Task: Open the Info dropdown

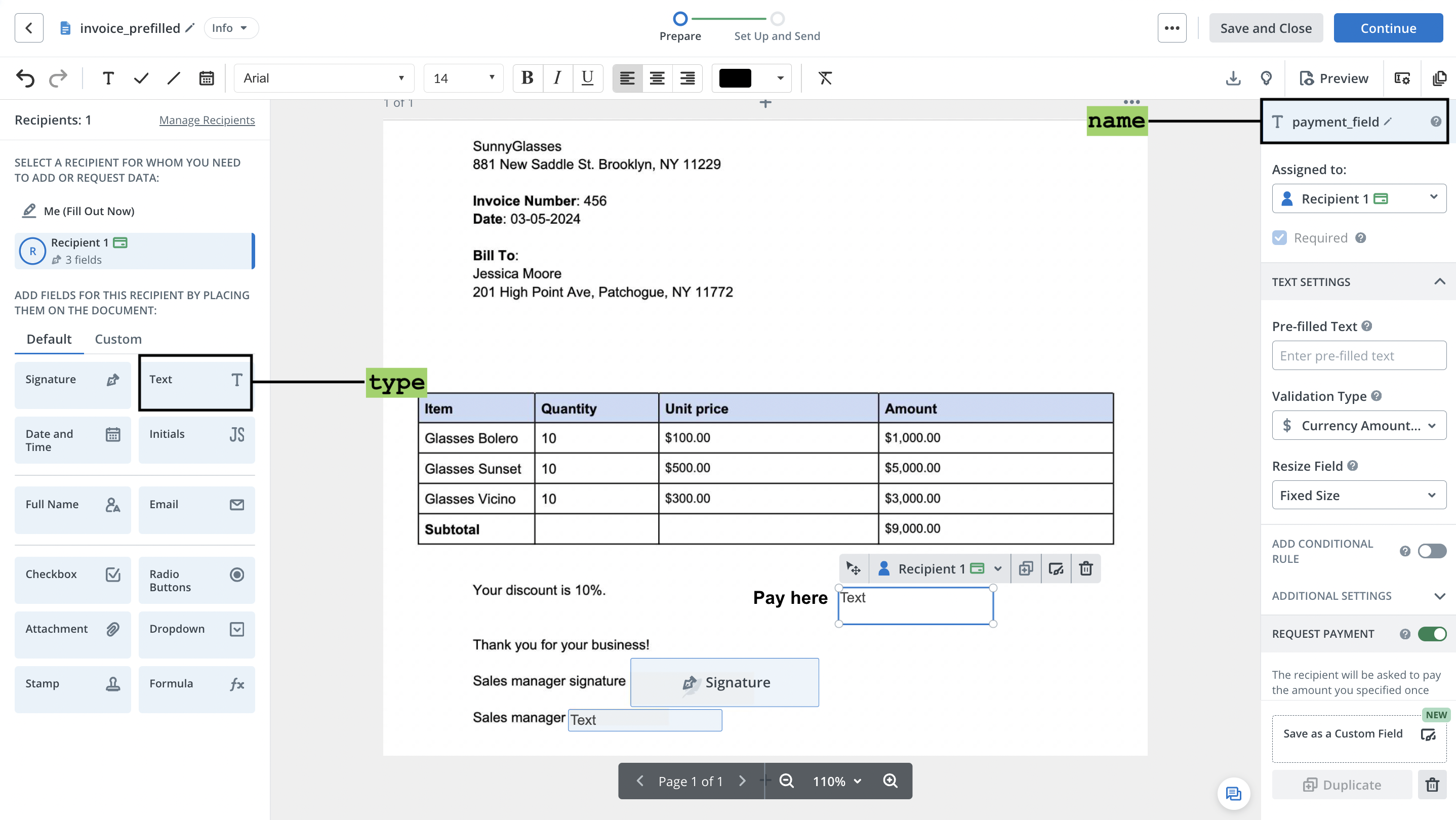Action: point(231,28)
